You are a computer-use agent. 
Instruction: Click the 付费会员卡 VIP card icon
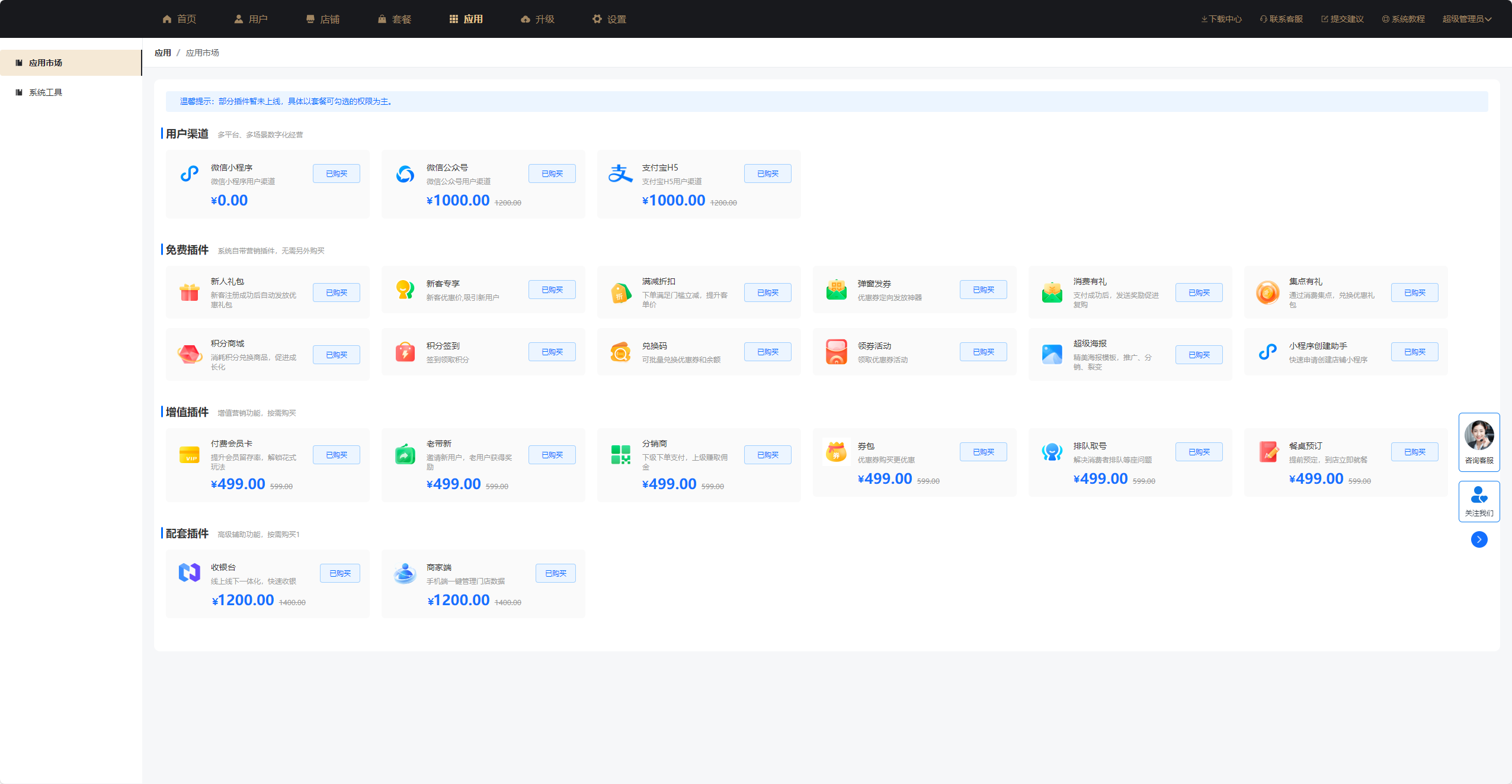point(190,454)
